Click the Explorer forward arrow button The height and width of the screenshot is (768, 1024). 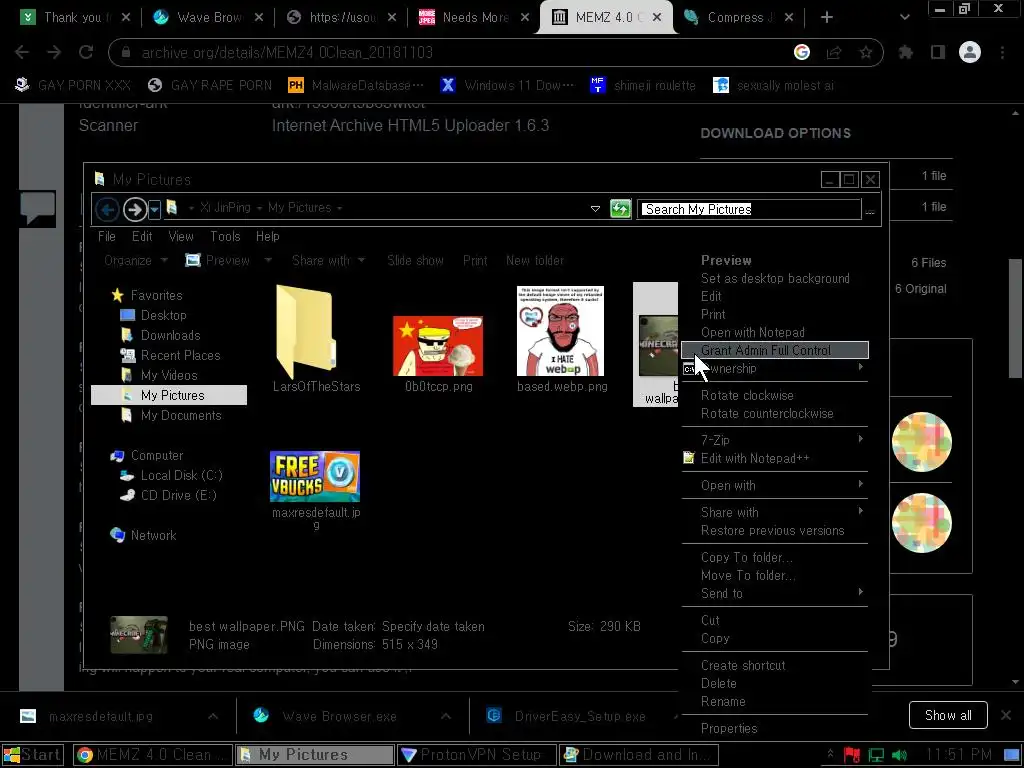tap(135, 209)
